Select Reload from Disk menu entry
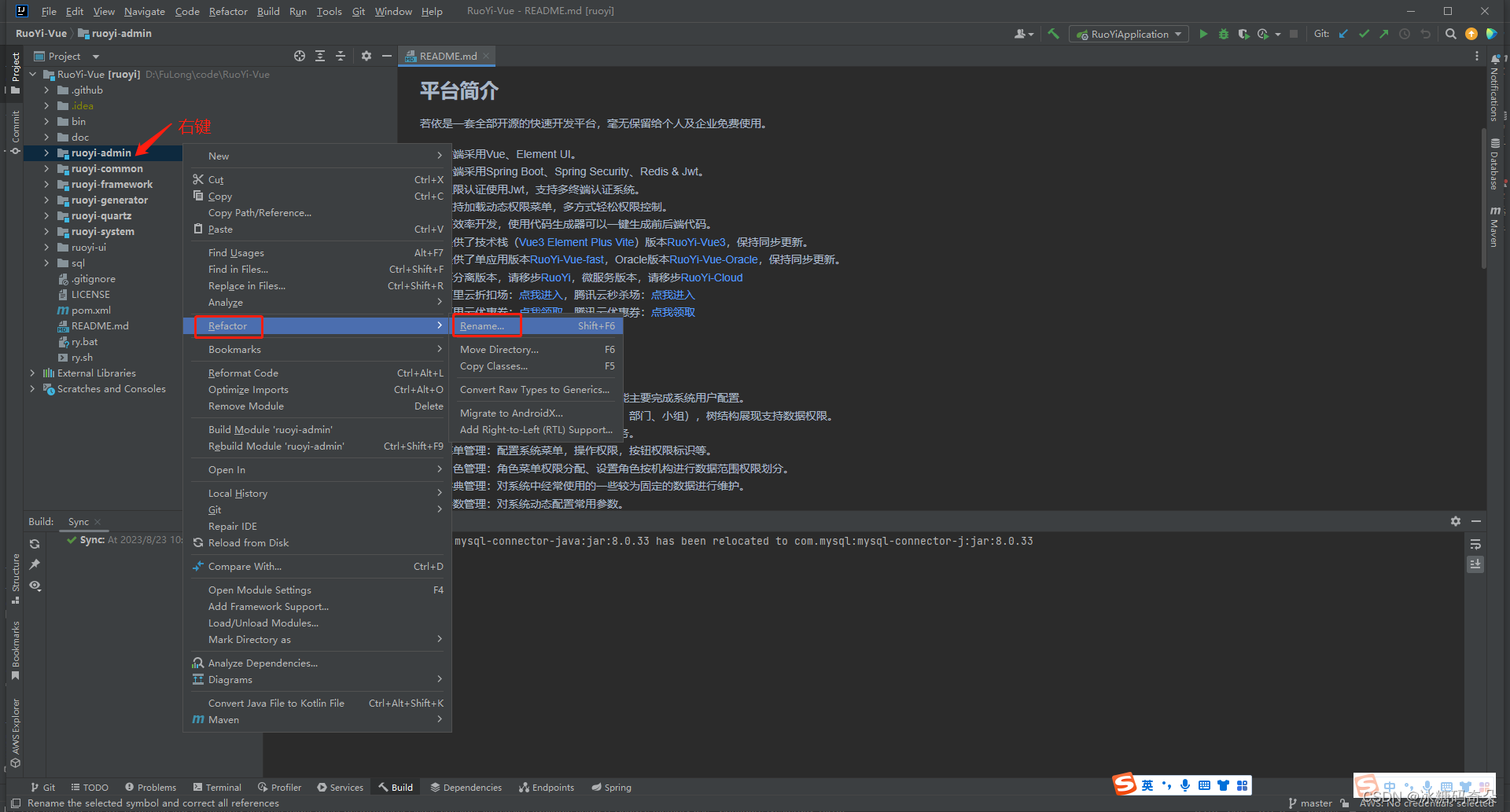This screenshot has height=812, width=1510. click(317, 542)
